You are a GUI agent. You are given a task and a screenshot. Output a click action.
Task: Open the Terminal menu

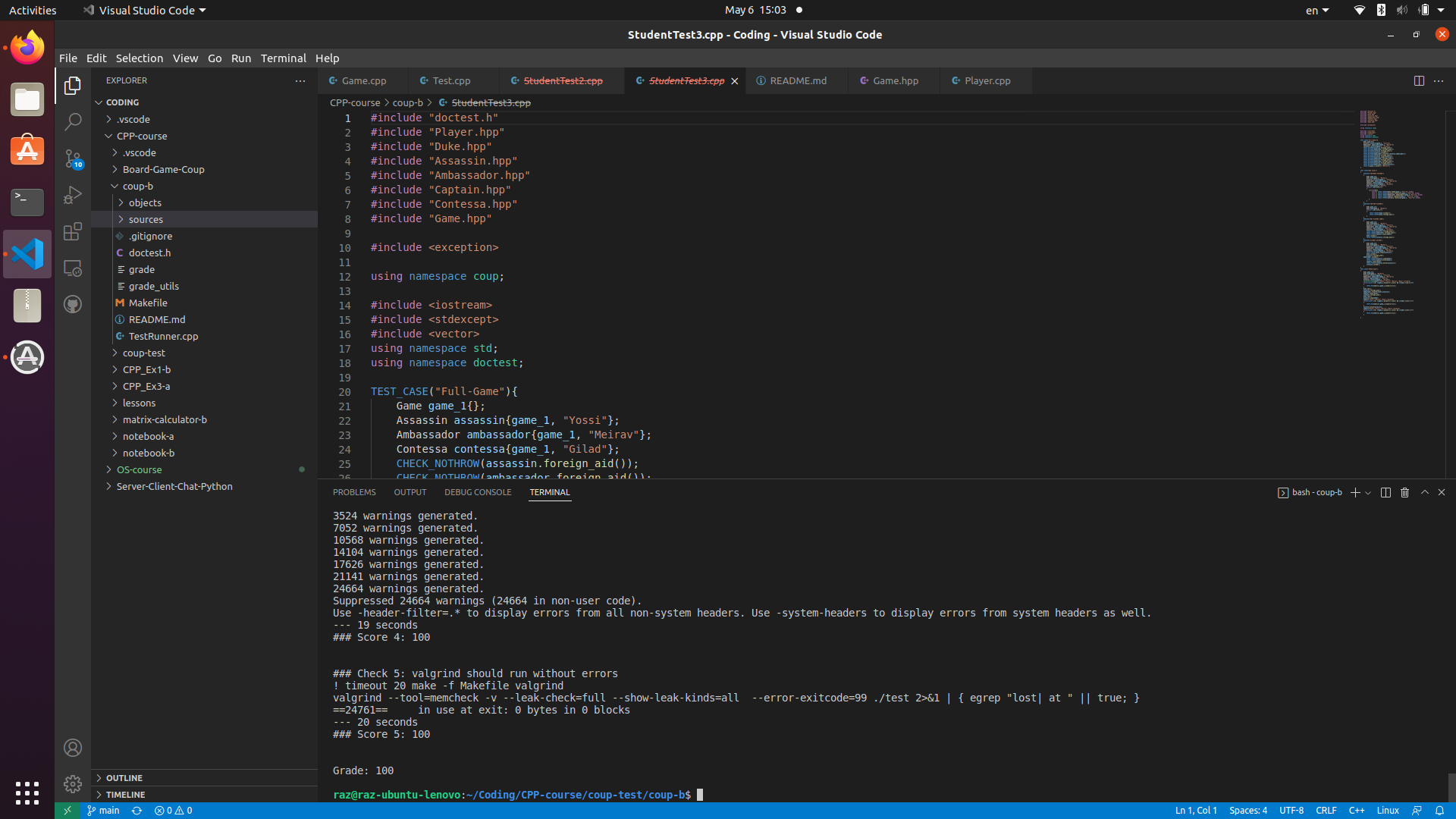click(x=283, y=58)
